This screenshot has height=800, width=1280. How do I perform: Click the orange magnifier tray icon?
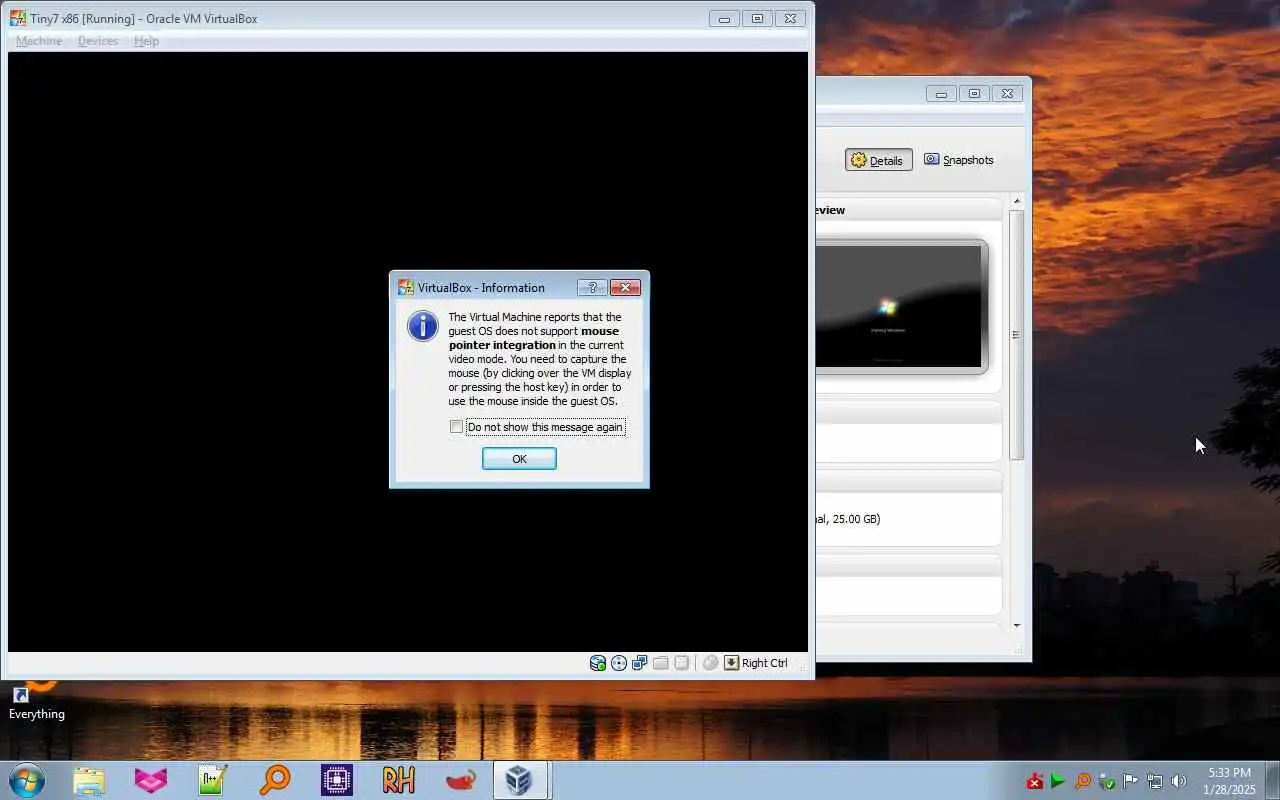1082,781
